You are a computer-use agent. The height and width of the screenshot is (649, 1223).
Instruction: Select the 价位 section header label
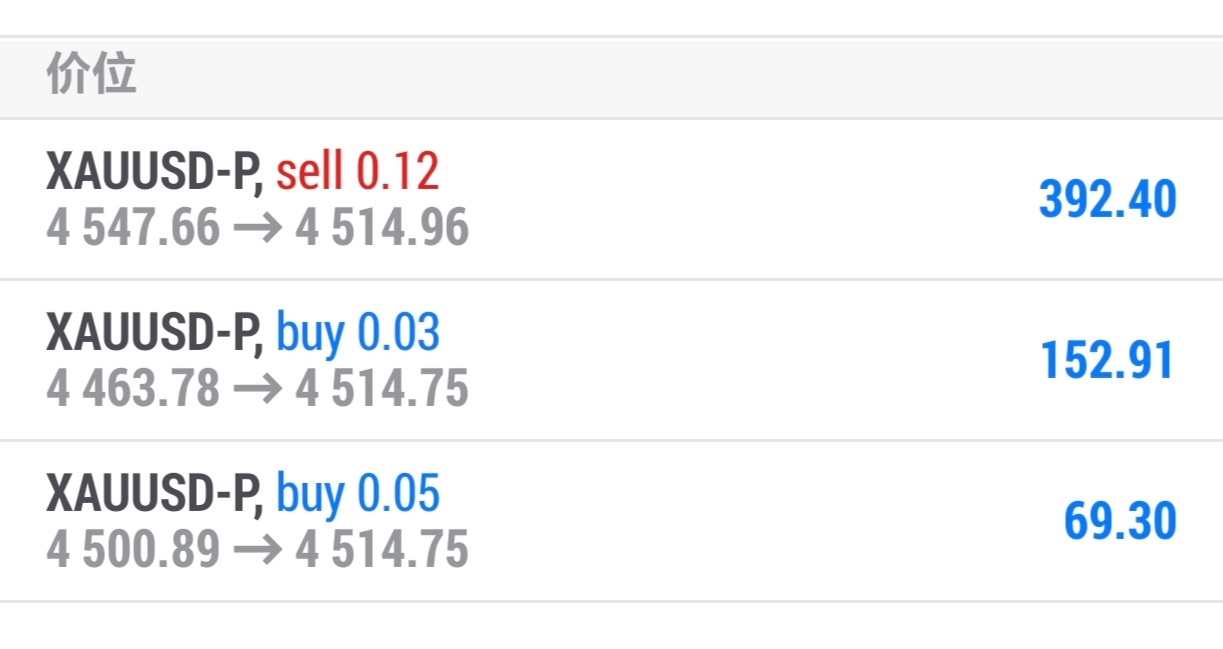(x=91, y=75)
